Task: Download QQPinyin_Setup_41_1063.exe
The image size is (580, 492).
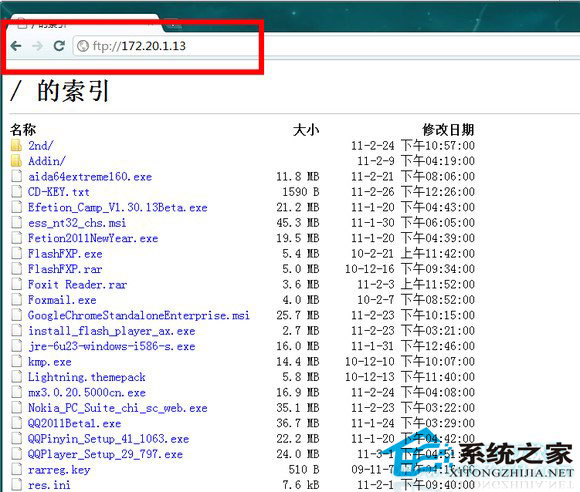Action: click(108, 439)
